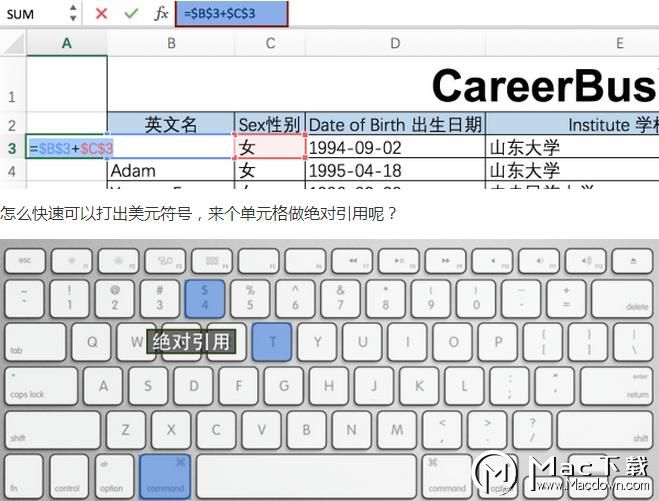Click the V key
Viewport: 659px width, 501px height.
(261, 430)
